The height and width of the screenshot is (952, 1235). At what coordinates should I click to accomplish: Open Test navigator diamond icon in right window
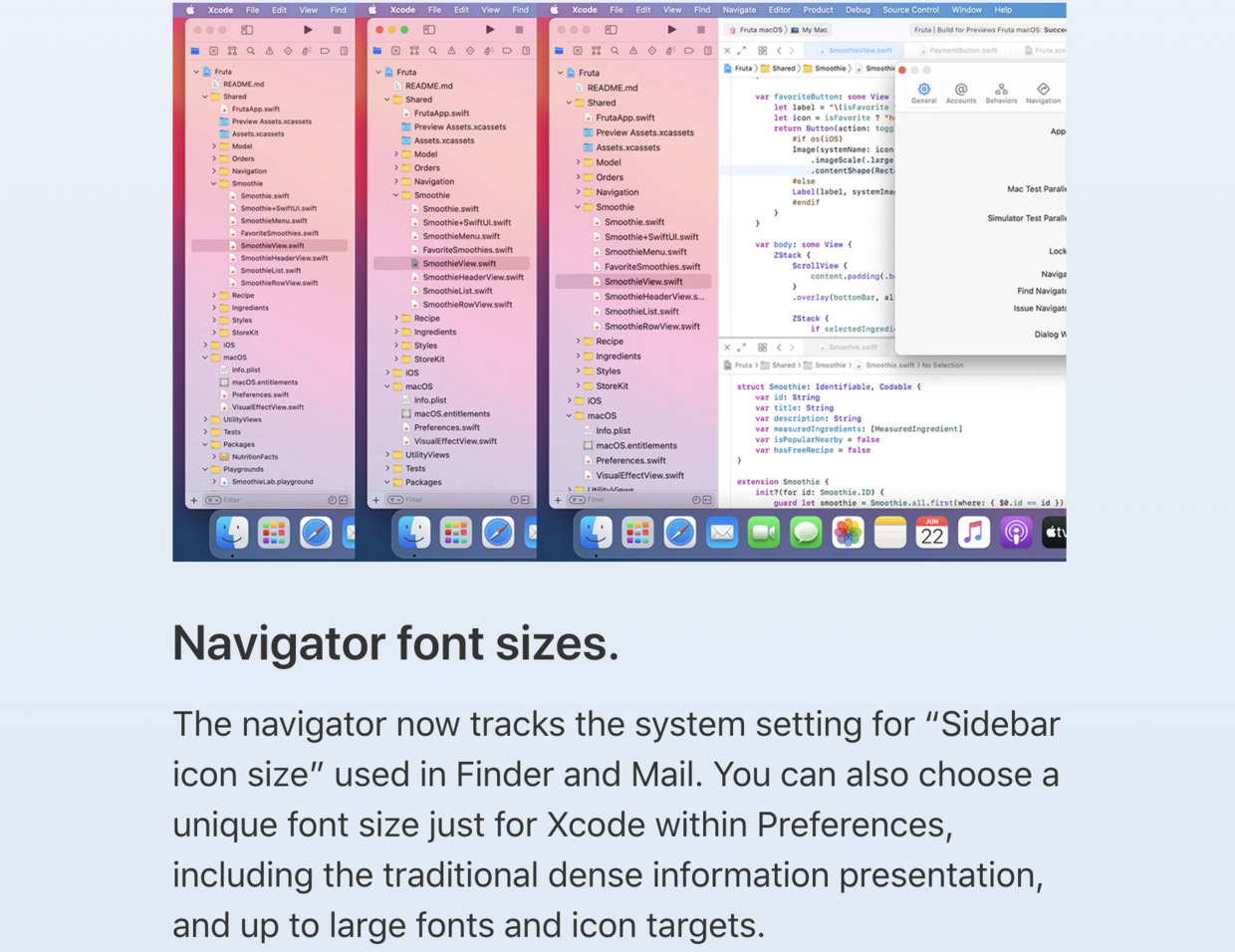click(651, 50)
